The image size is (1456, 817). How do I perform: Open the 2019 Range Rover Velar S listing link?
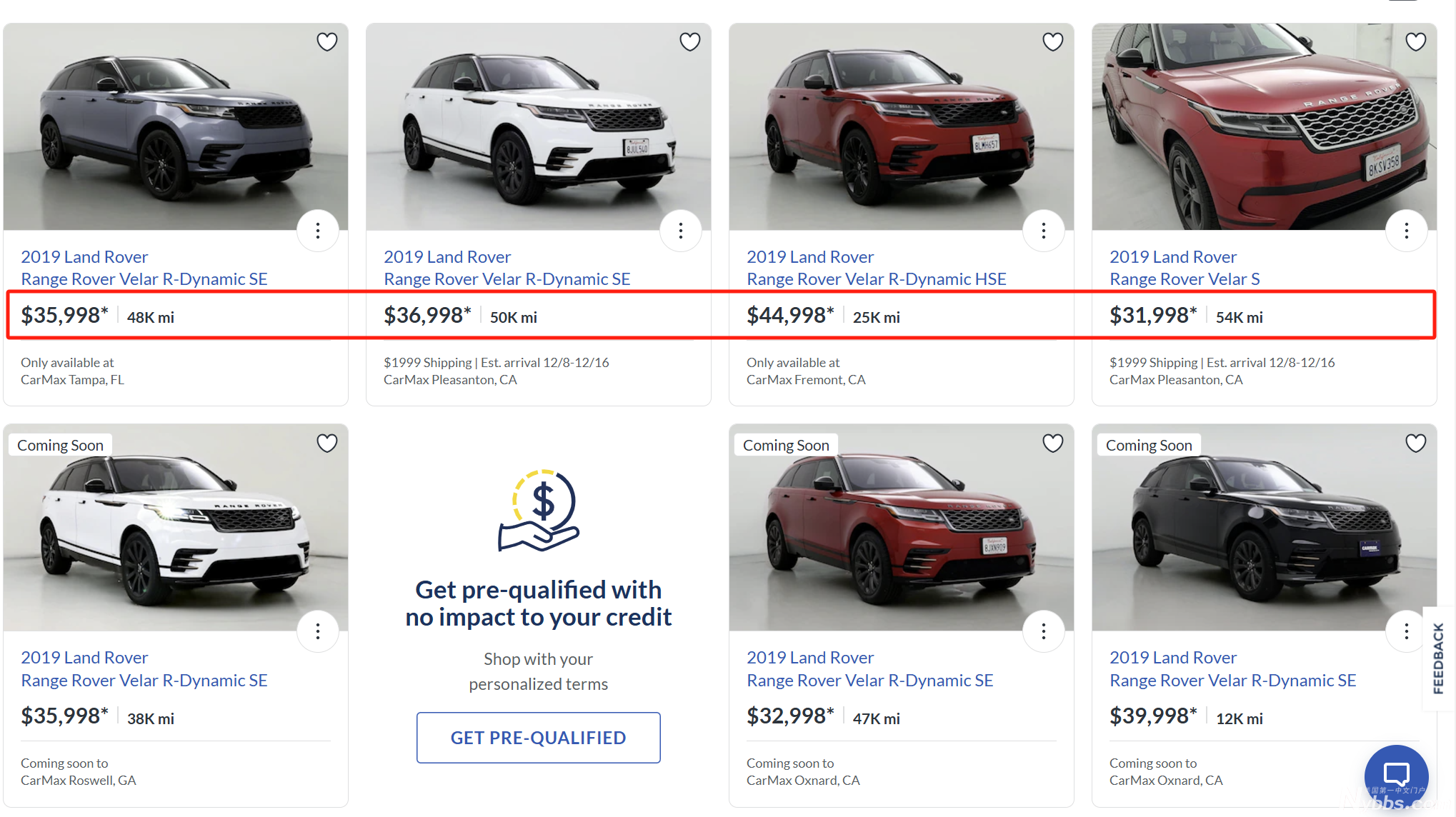1185,268
